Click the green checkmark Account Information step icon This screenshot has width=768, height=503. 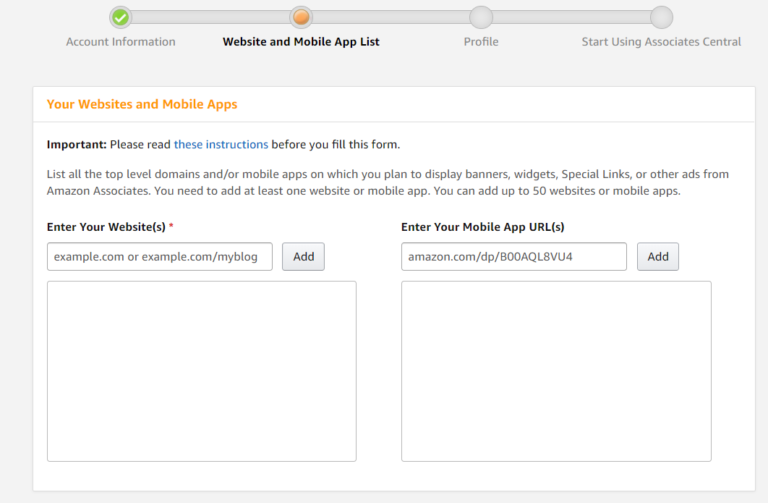click(120, 17)
